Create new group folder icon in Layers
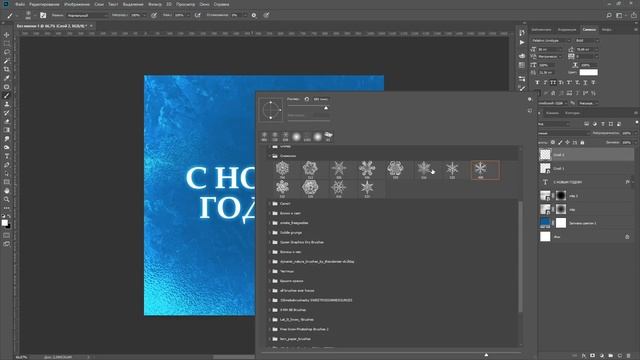Image resolution: width=640 pixels, height=360 pixels. [611, 356]
